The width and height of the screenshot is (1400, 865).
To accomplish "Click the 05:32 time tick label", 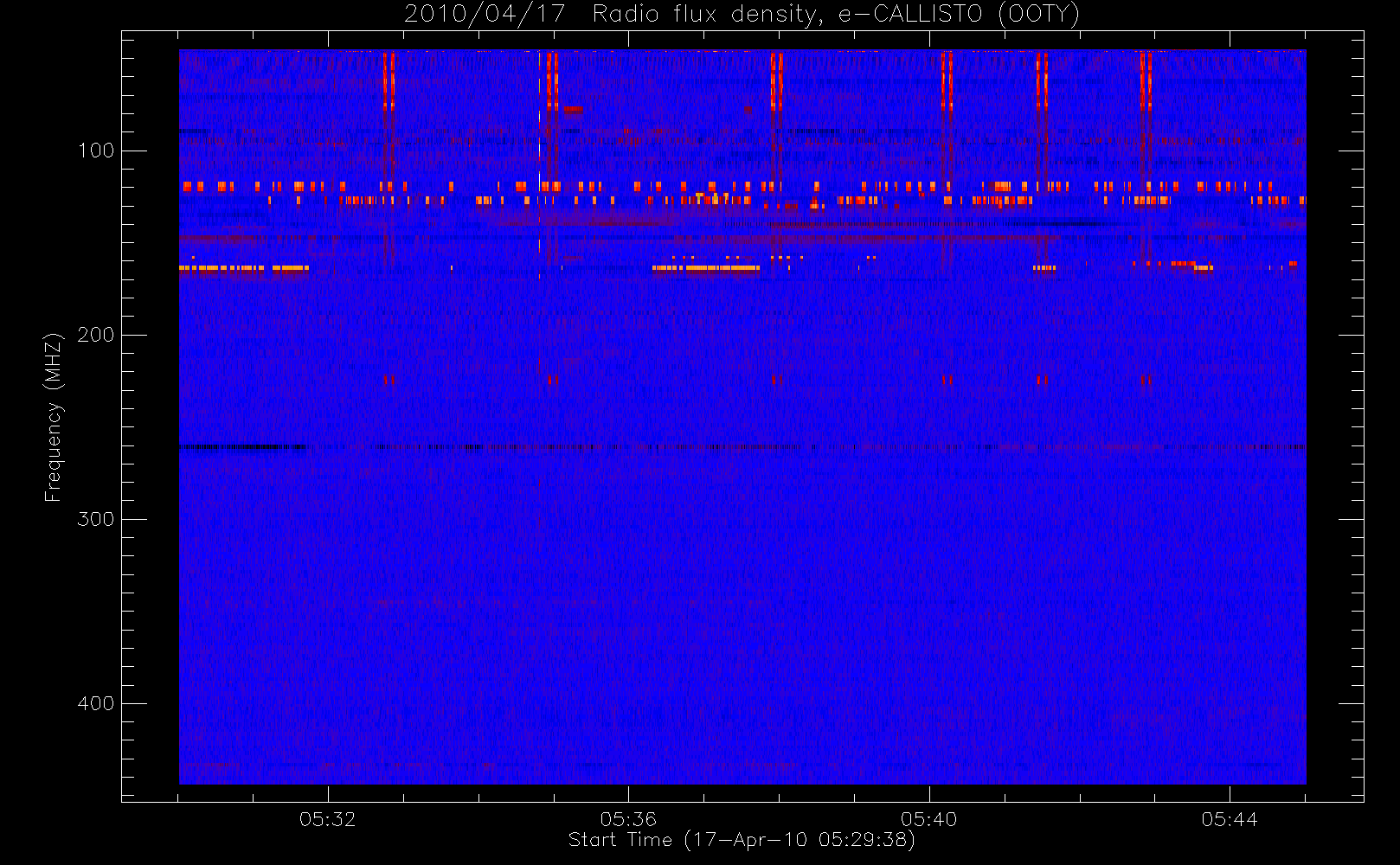I will (x=328, y=819).
